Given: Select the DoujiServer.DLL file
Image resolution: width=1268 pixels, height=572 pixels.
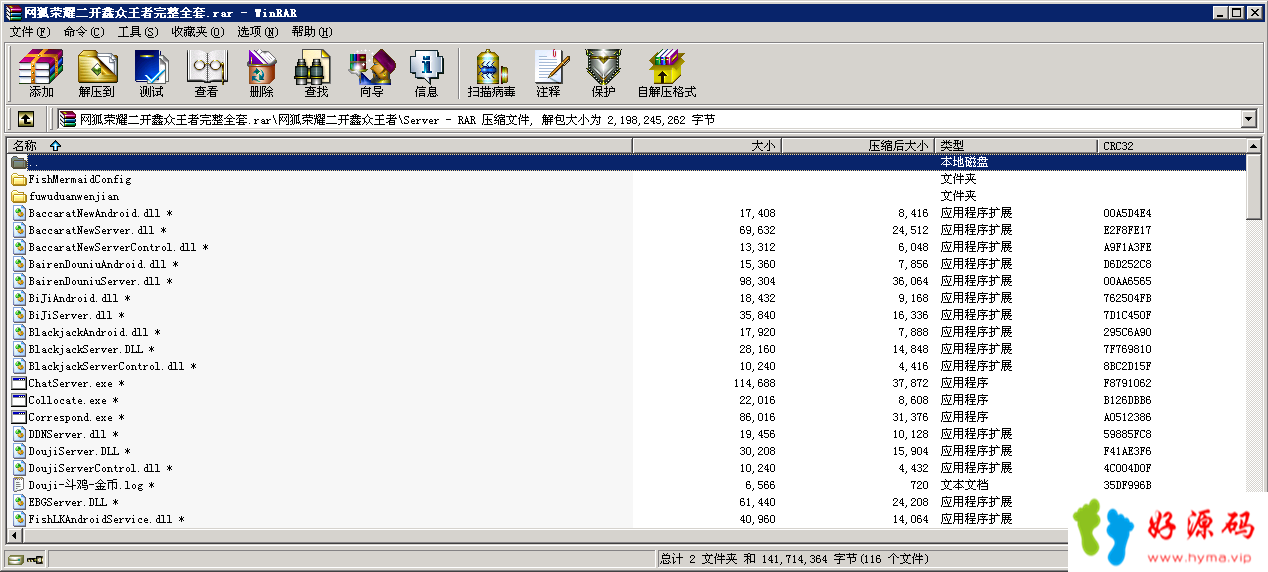Looking at the screenshot, I should pos(628,451).
